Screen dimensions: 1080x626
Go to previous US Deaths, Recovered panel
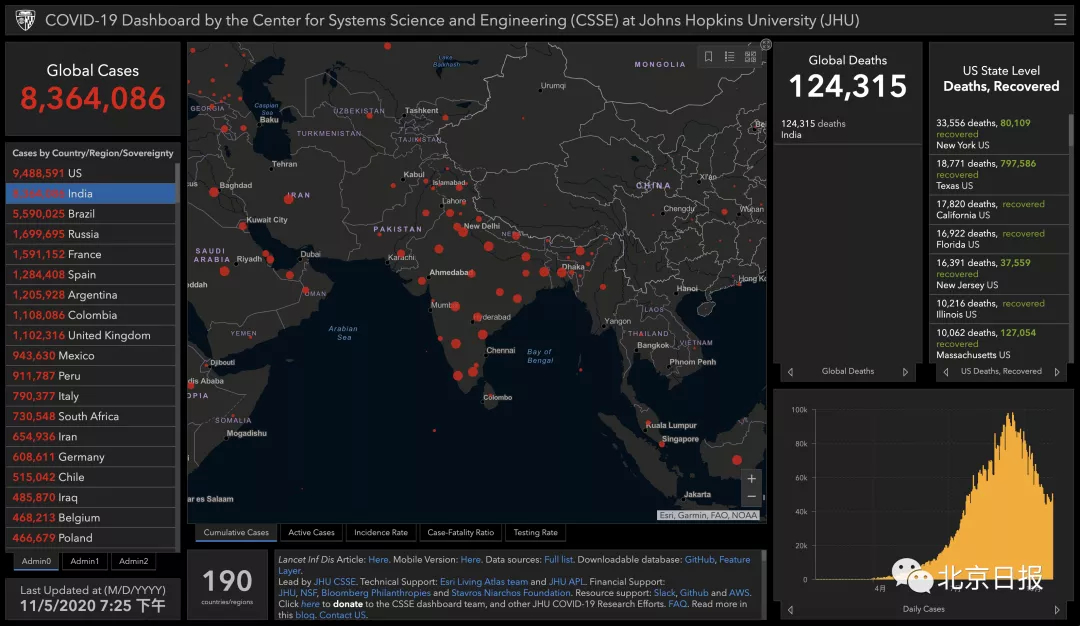pos(946,372)
